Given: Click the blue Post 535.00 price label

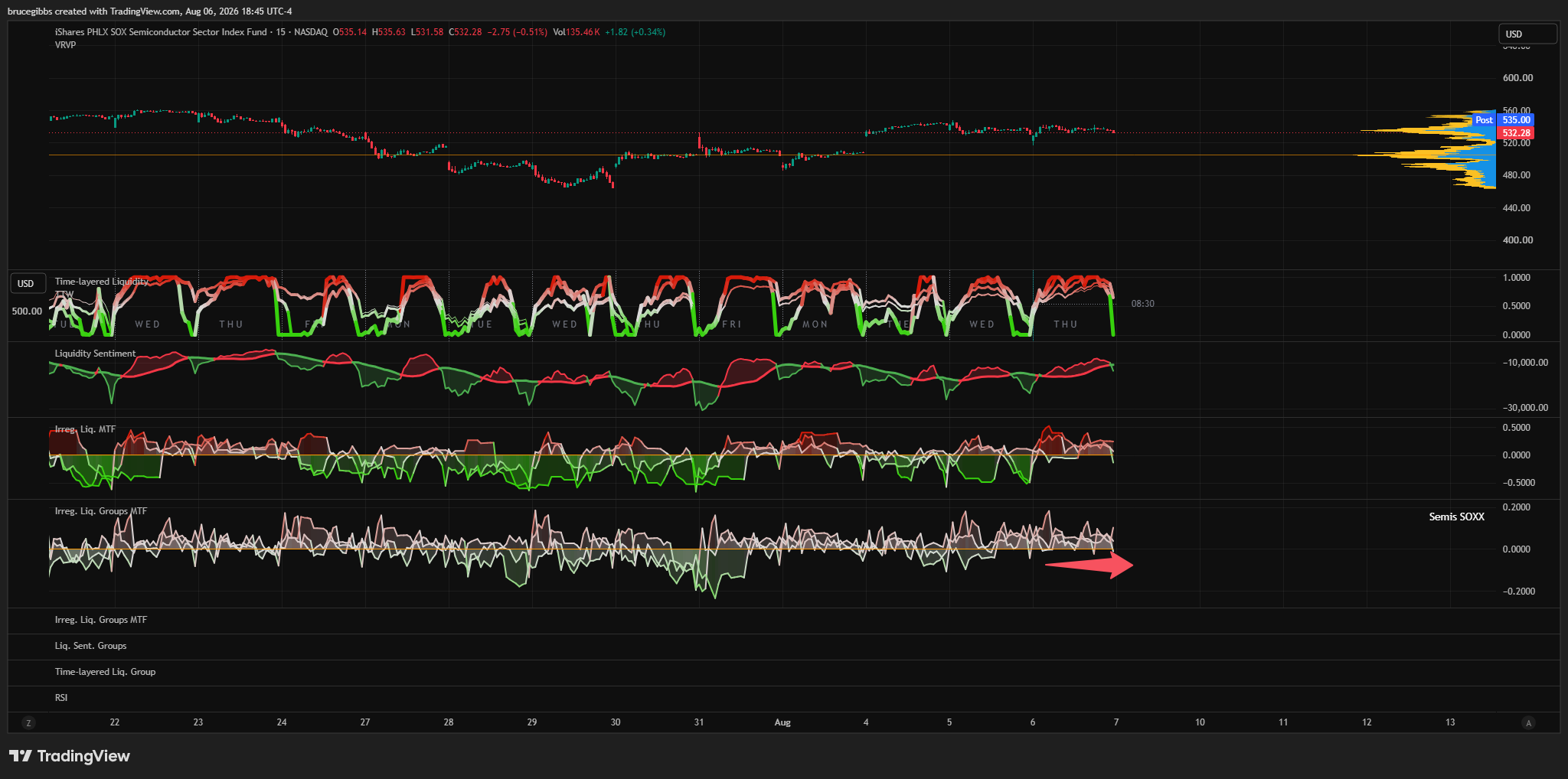Looking at the screenshot, I should tap(1504, 120).
